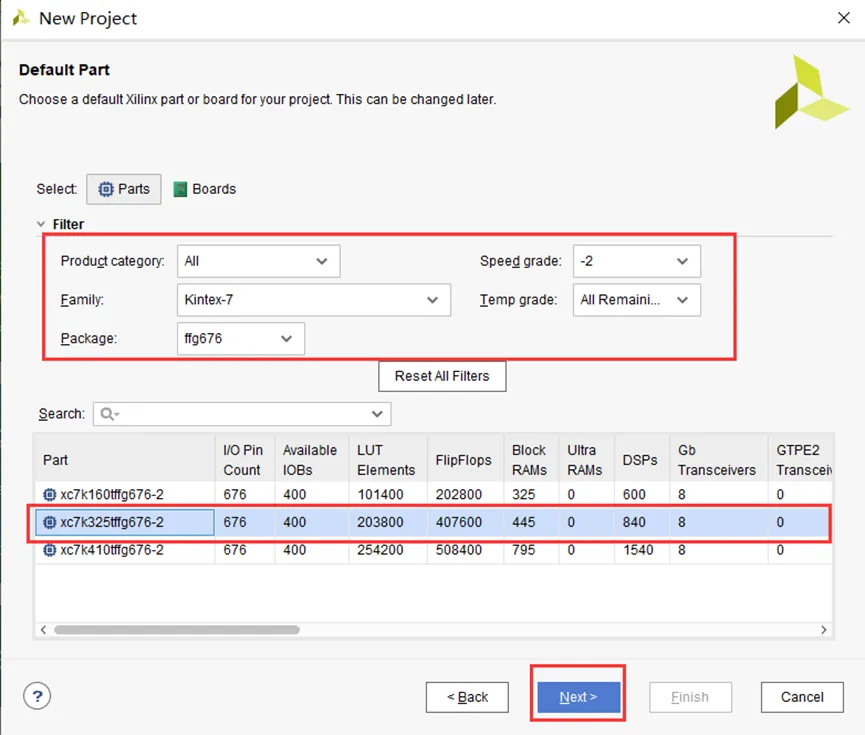Screen dimensions: 865x735
Task: Select part xc7k410tffg676-2 row
Action: (434, 550)
